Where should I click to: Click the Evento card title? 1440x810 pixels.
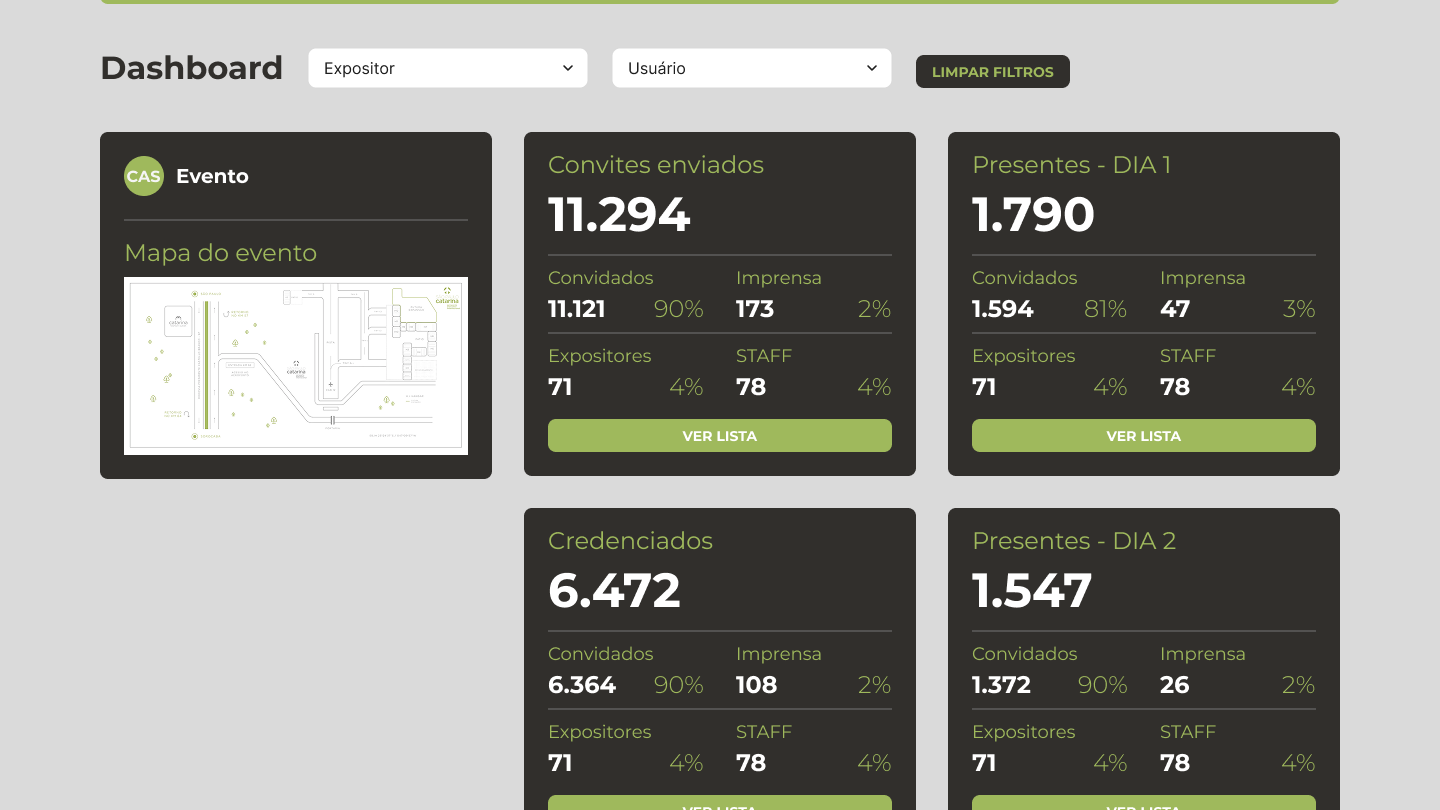(x=212, y=176)
